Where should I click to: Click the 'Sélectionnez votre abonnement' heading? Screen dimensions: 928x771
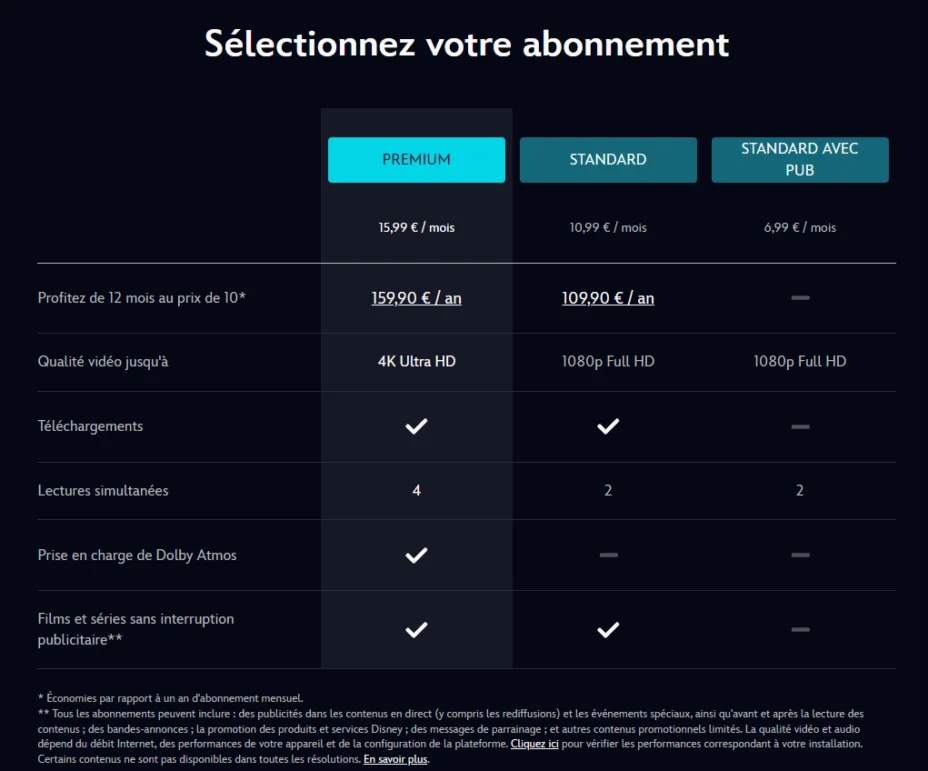466,44
